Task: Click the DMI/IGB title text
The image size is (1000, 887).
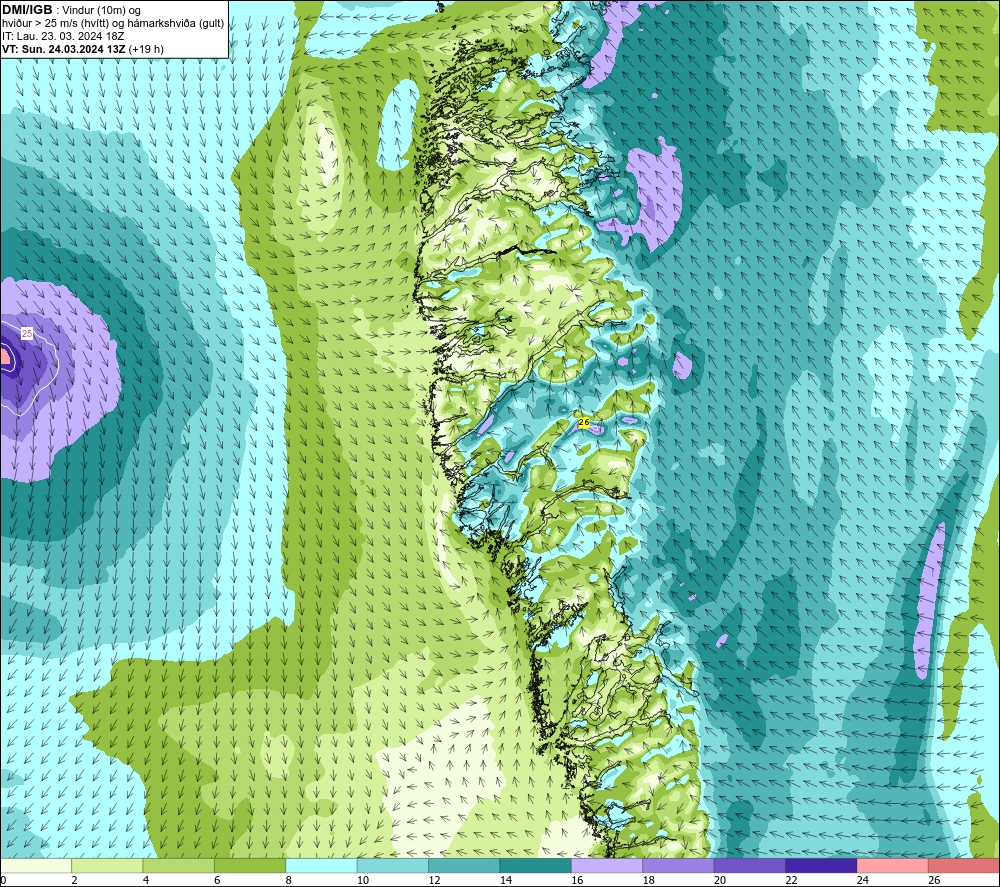Action: 27,10
